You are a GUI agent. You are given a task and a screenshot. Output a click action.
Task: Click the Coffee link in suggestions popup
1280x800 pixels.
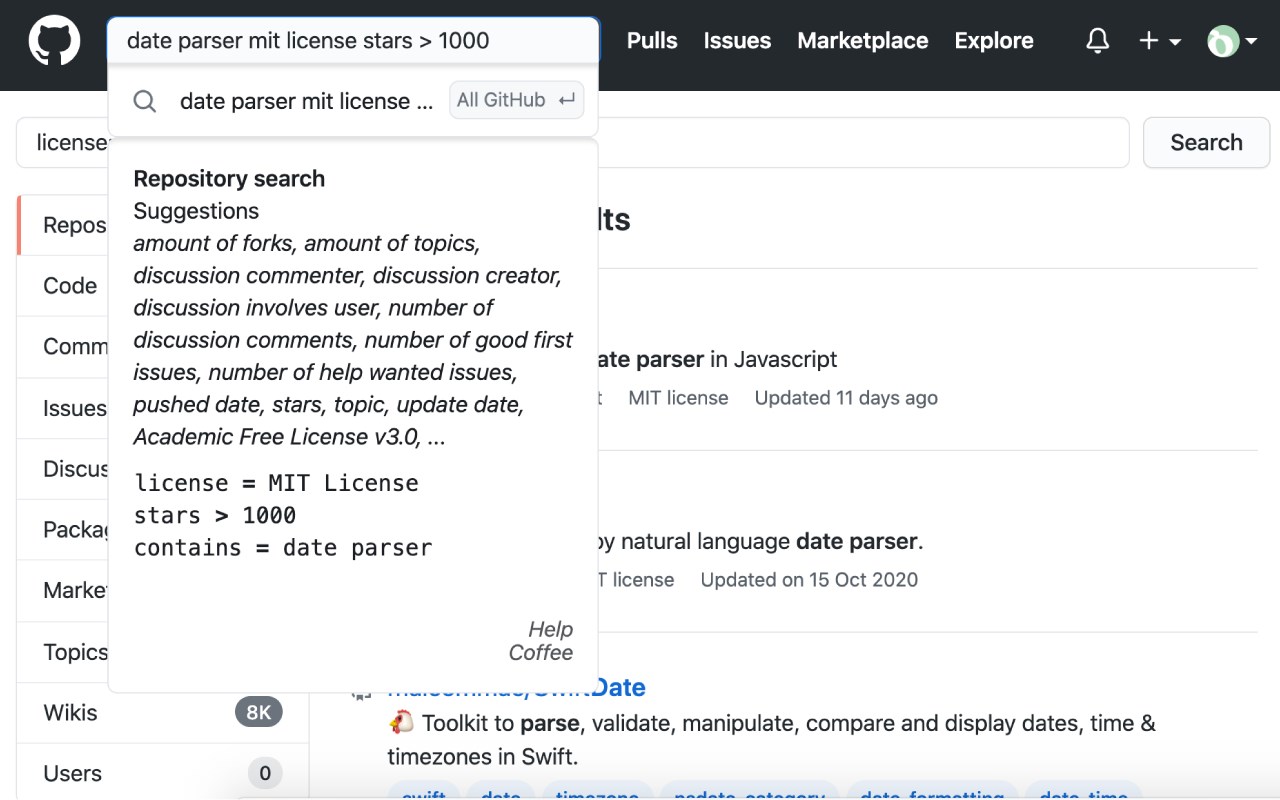(x=540, y=653)
